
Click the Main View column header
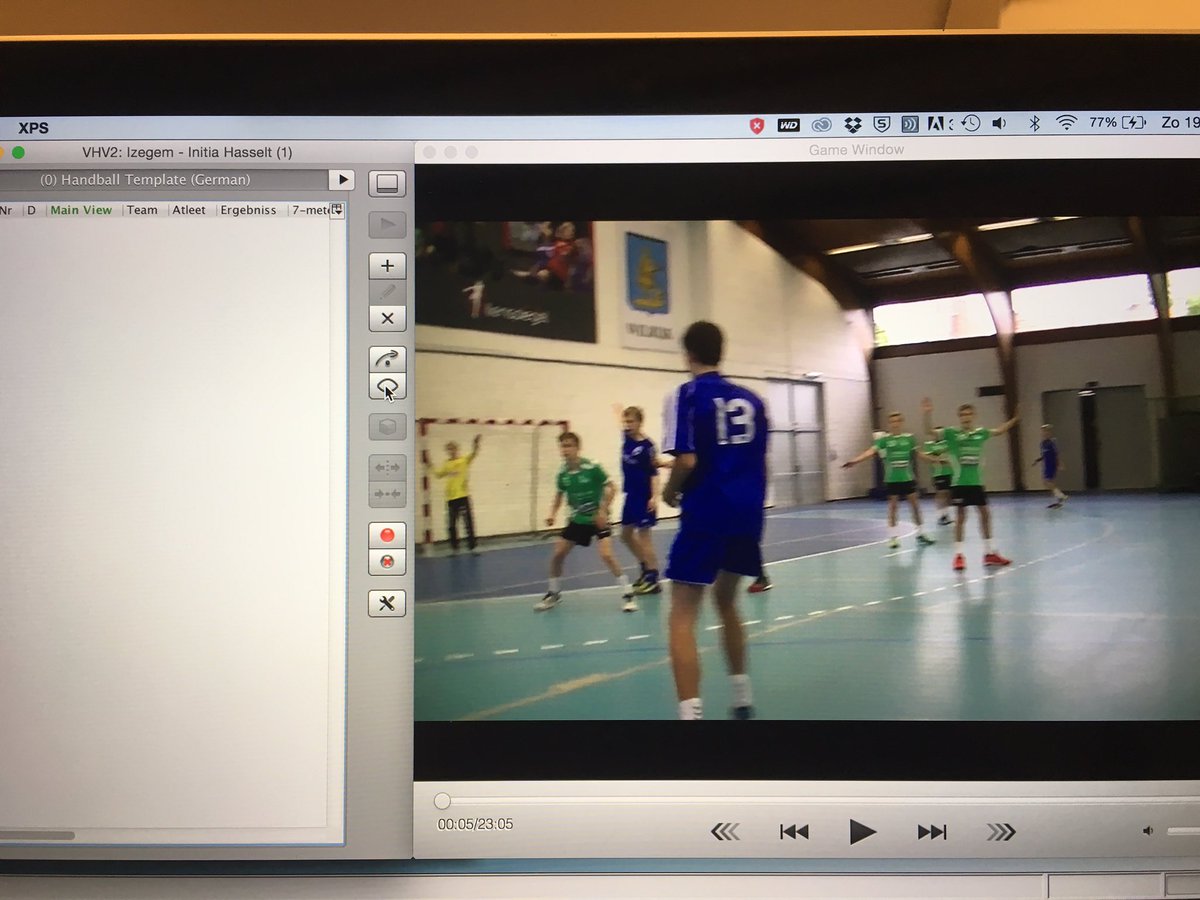click(81, 210)
